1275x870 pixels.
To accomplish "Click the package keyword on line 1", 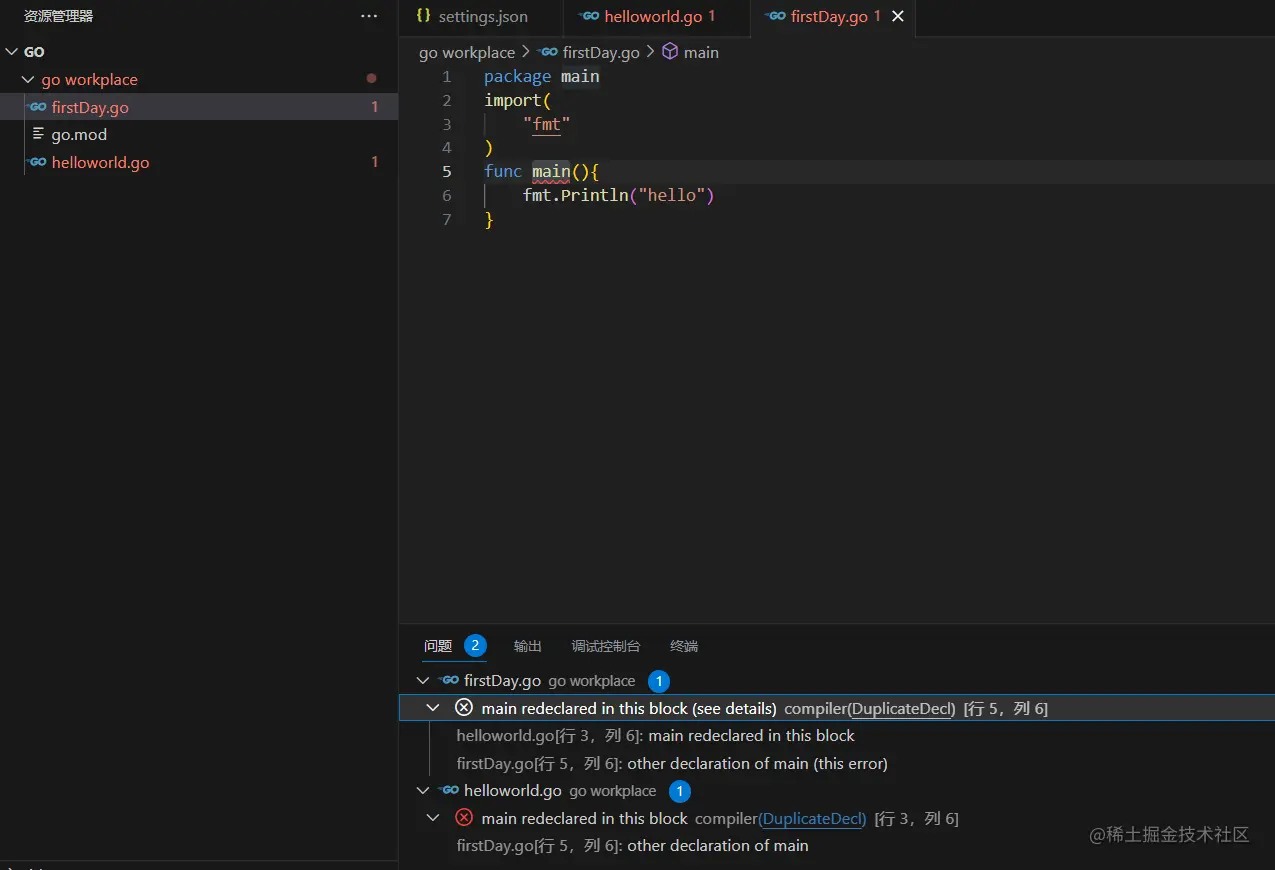I will (517, 77).
